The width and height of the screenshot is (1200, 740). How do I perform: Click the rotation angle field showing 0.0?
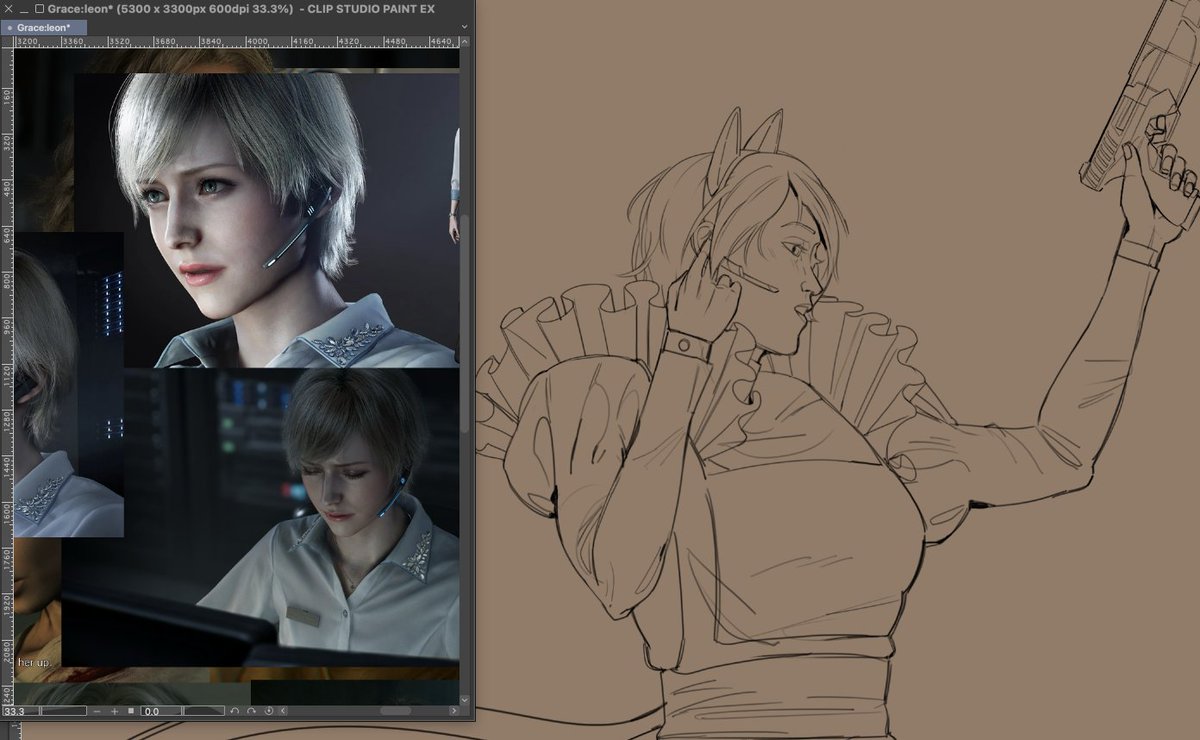(161, 711)
